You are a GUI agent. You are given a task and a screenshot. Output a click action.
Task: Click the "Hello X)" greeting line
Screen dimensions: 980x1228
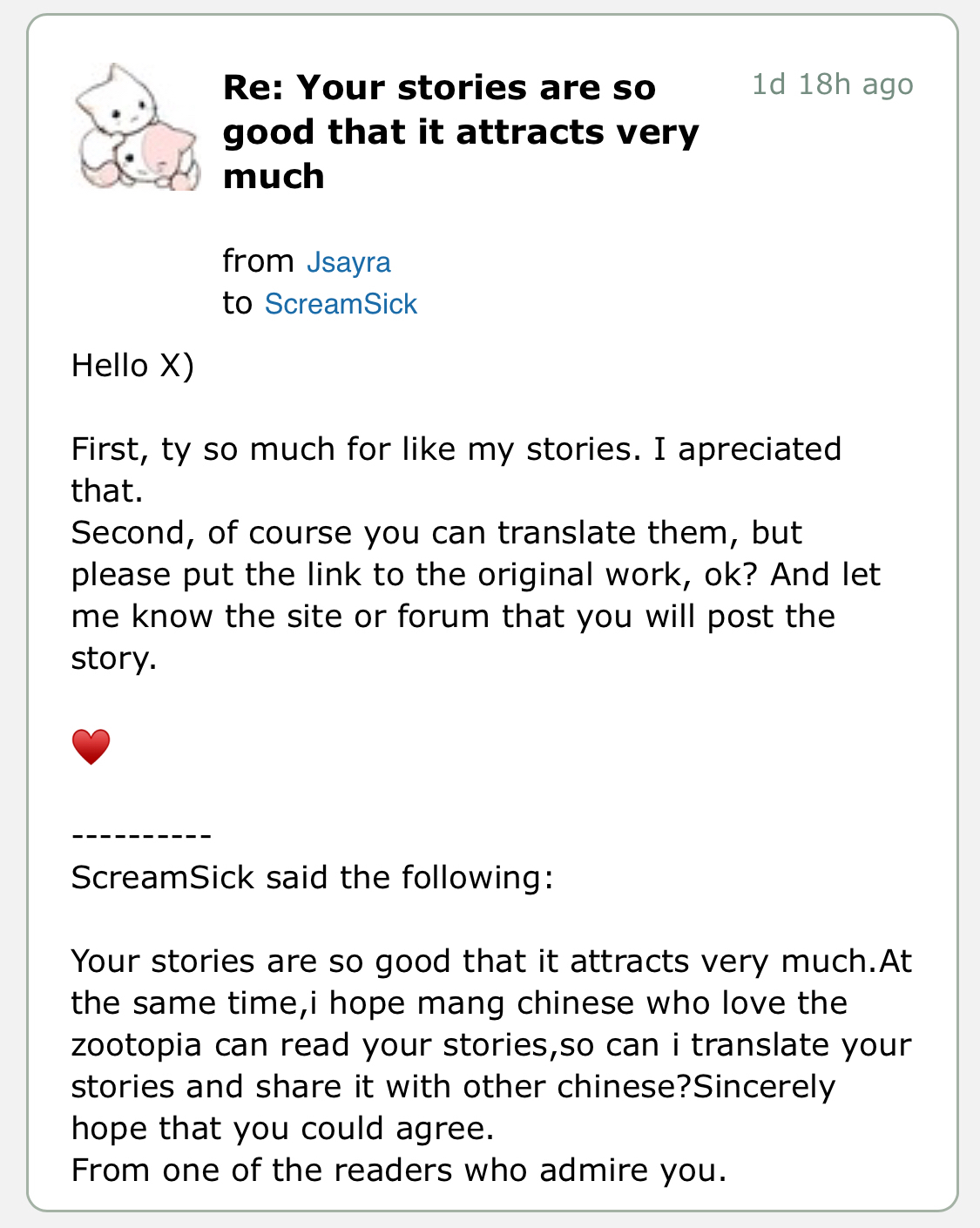click(x=132, y=366)
